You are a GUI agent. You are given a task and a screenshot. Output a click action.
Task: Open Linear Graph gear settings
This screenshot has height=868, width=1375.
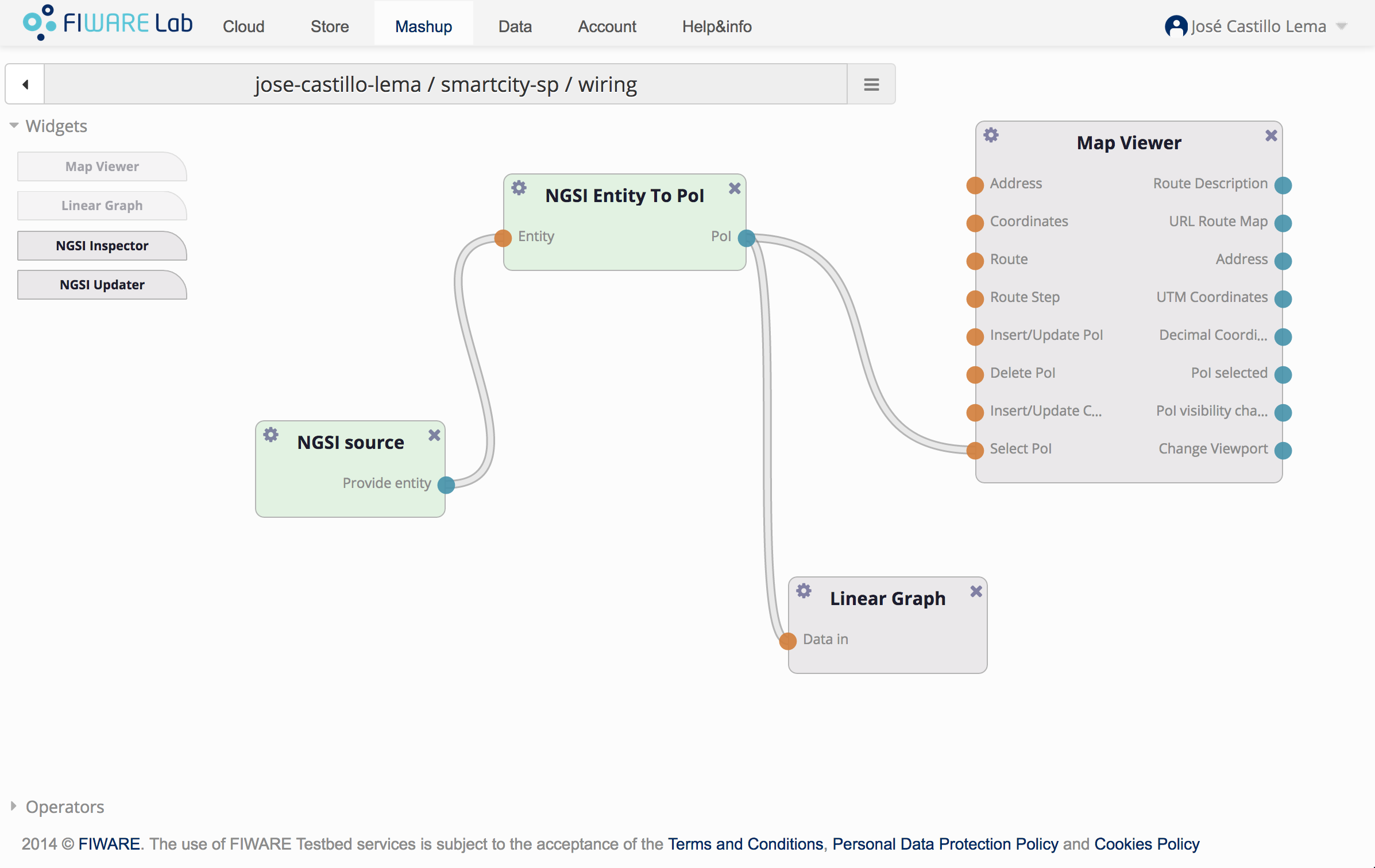pos(804,591)
